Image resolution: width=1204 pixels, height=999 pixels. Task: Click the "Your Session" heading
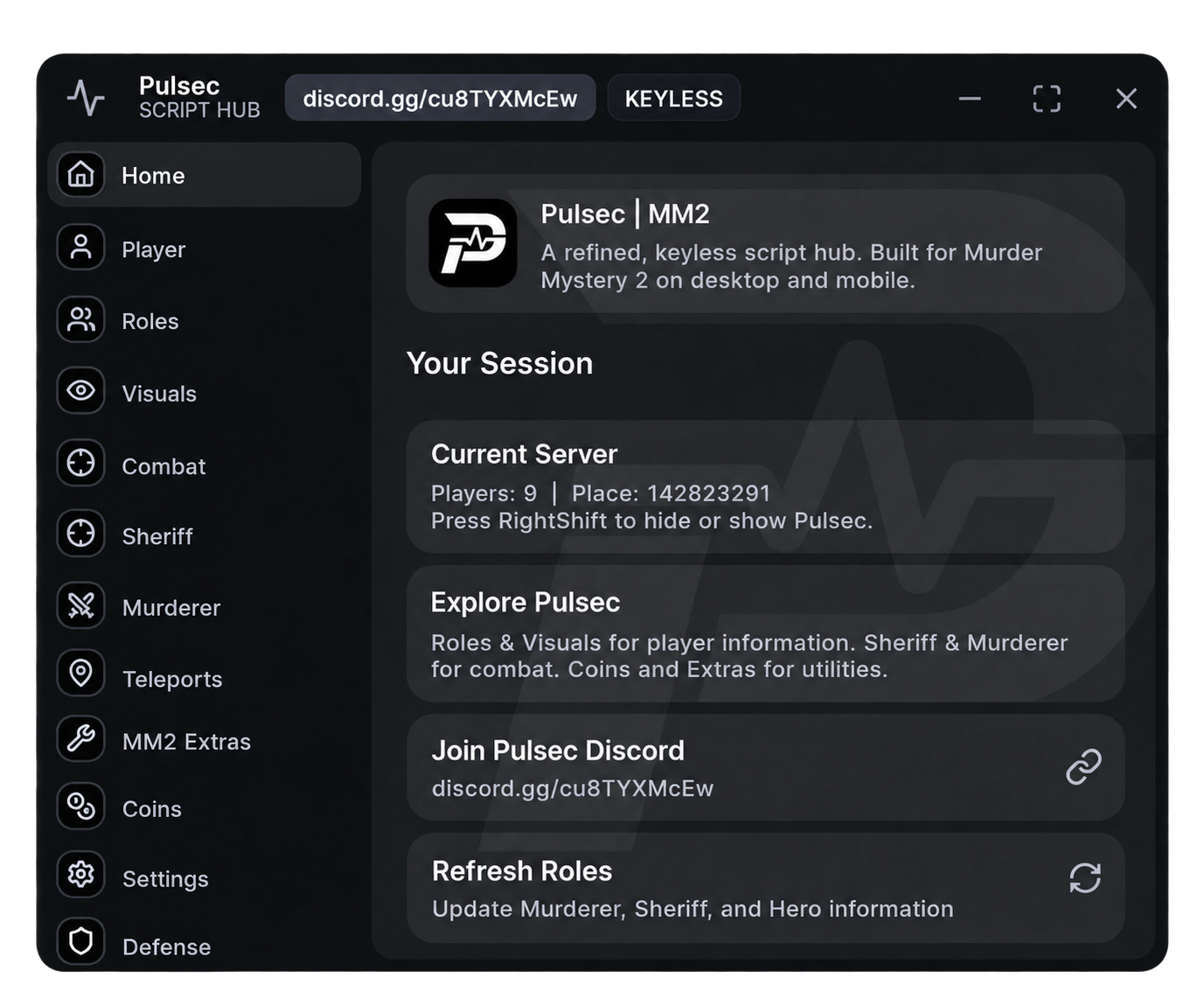(500, 363)
